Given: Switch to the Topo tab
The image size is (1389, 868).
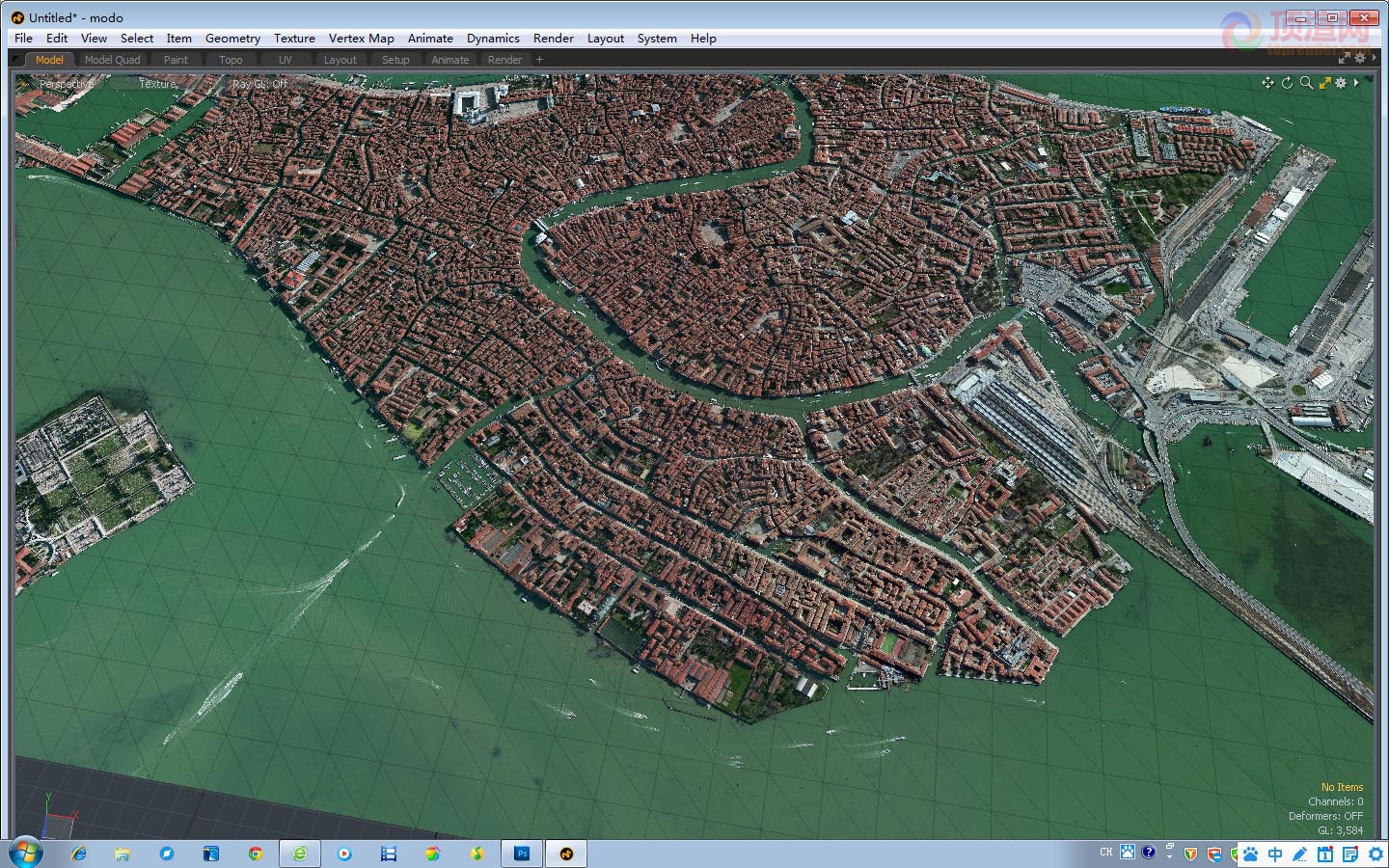Looking at the screenshot, I should 231,60.
